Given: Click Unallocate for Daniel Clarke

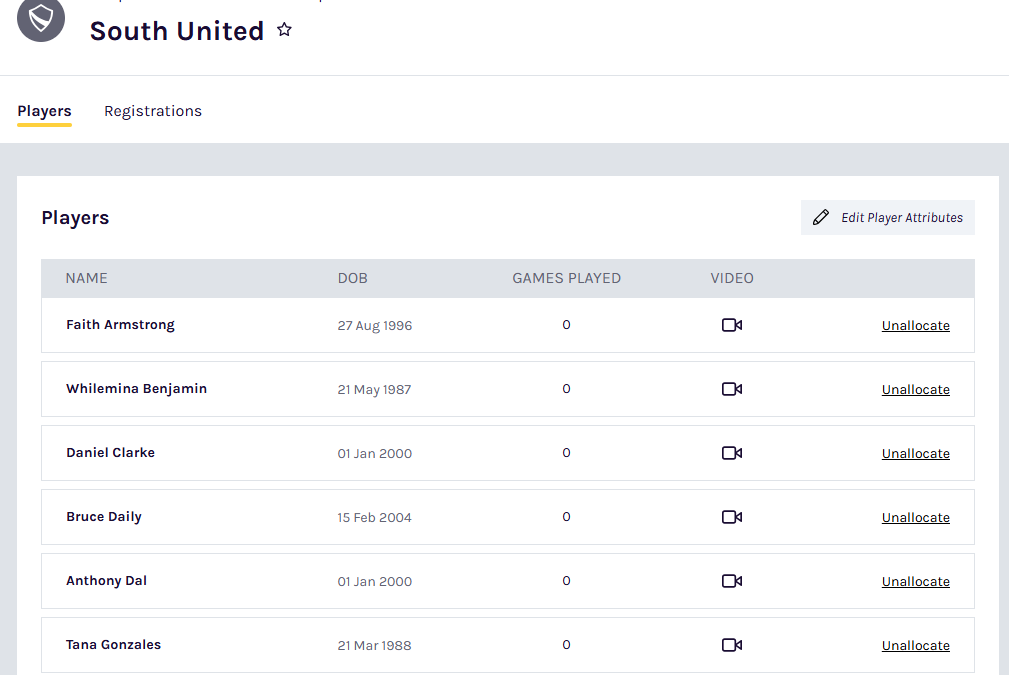Looking at the screenshot, I should point(915,454).
